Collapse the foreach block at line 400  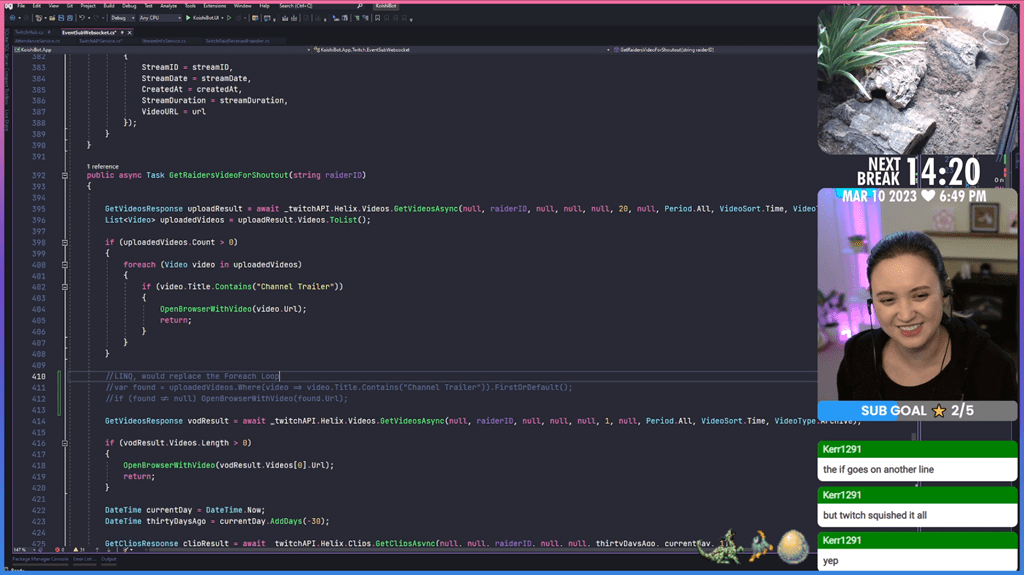tap(65, 265)
